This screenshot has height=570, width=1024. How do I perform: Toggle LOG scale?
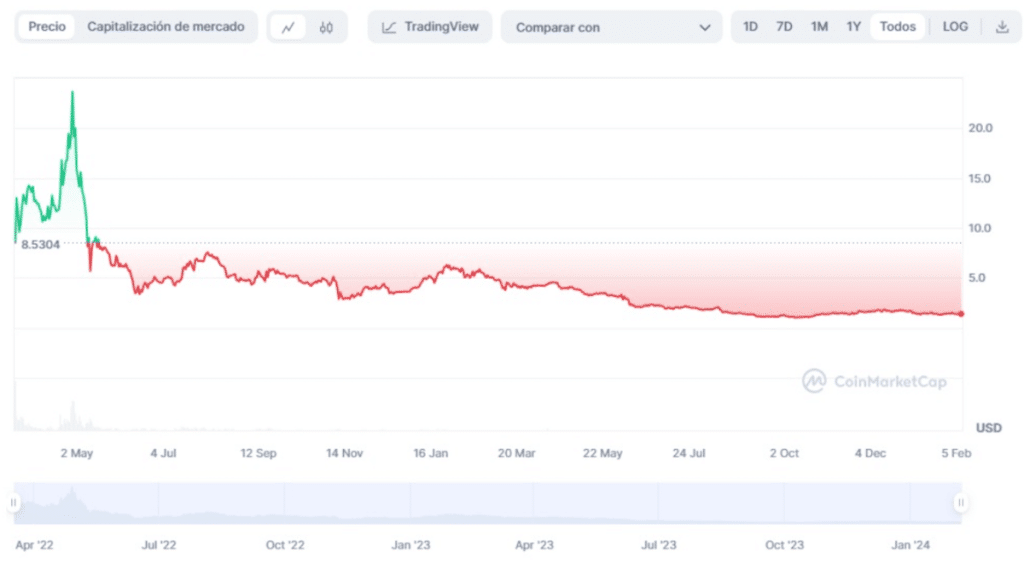click(955, 27)
